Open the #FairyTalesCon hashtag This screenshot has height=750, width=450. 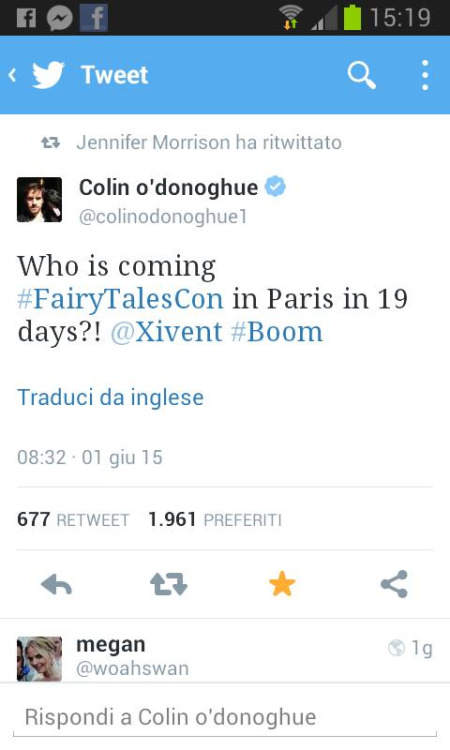[121, 299]
